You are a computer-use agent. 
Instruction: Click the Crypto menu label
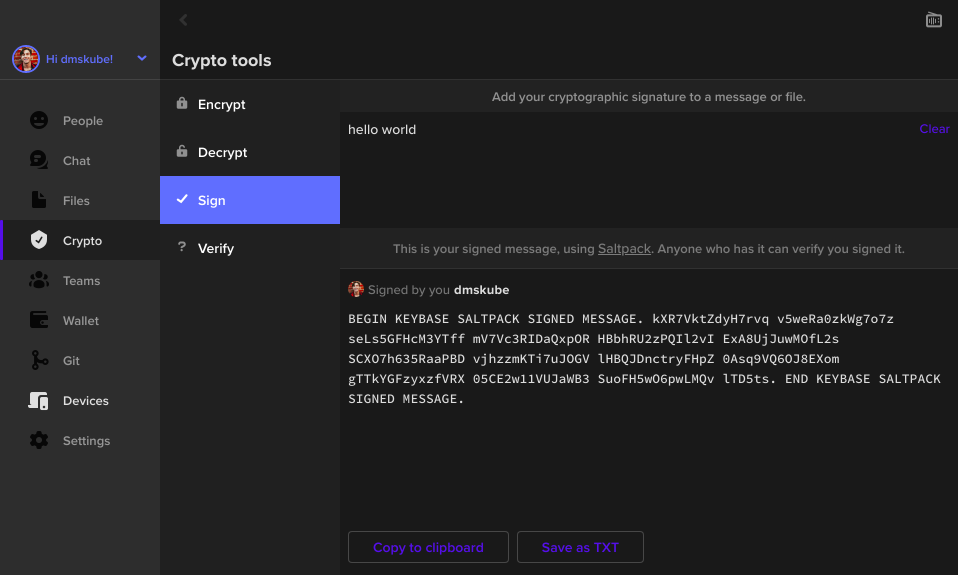(82, 241)
